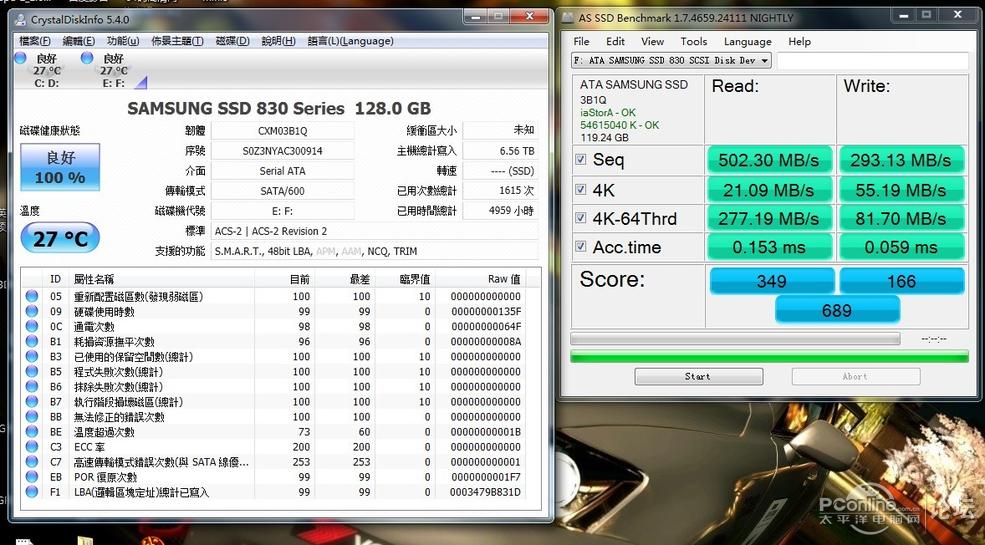Click the 4K-64Thrd write result 81.70 MB/s

point(901,219)
